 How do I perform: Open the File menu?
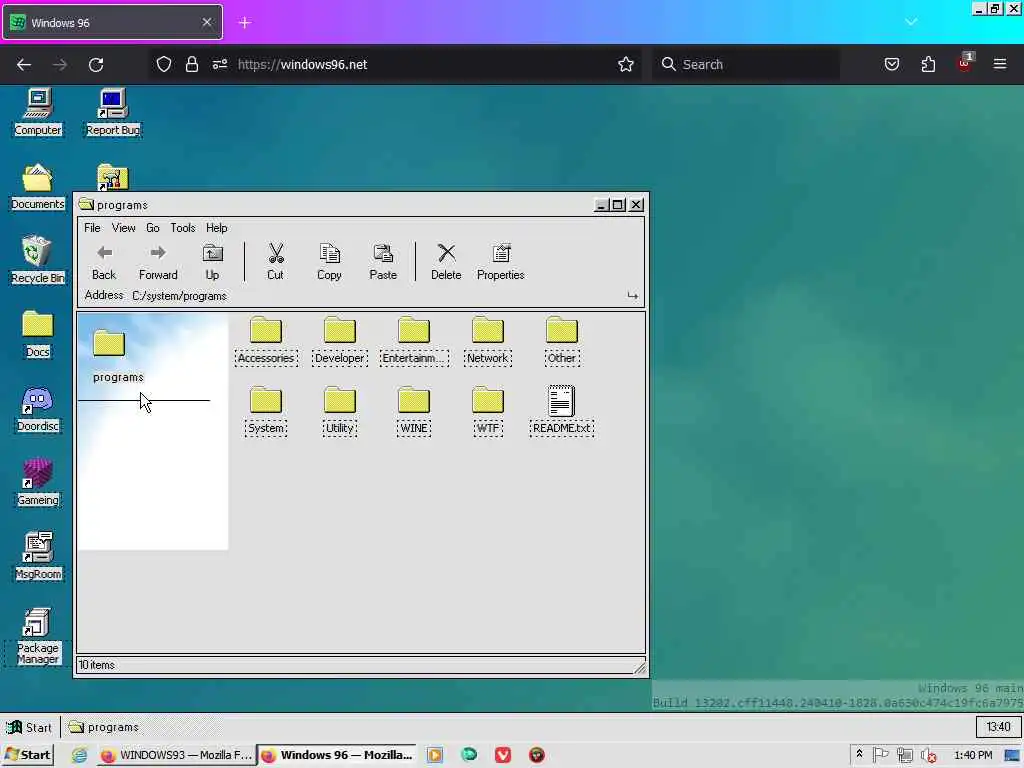click(x=92, y=228)
